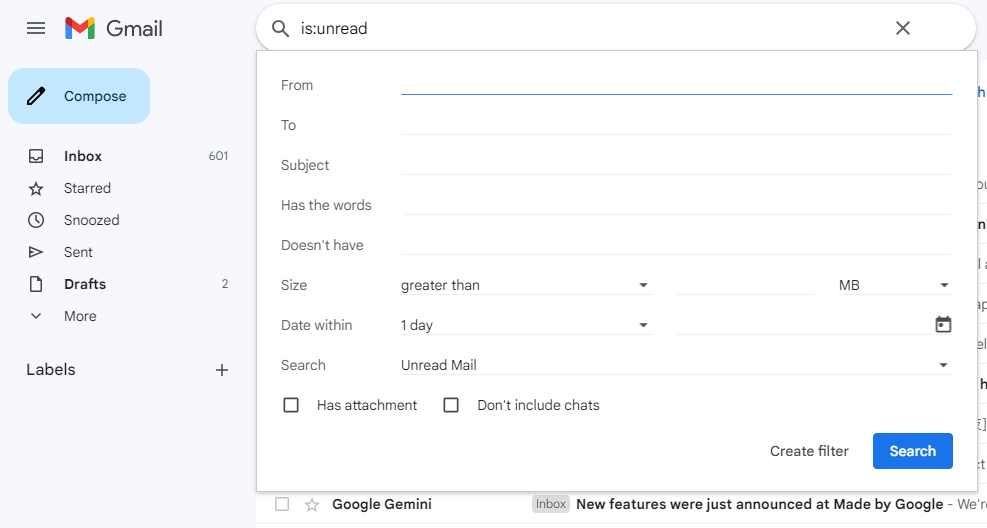Image resolution: width=987 pixels, height=528 pixels.
Task: Open the MB size unit dropdown
Action: pyautogui.click(x=895, y=285)
